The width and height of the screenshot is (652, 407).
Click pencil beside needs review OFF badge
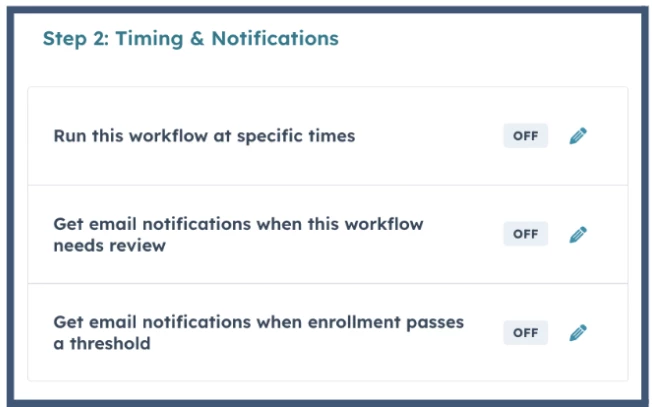click(x=577, y=234)
